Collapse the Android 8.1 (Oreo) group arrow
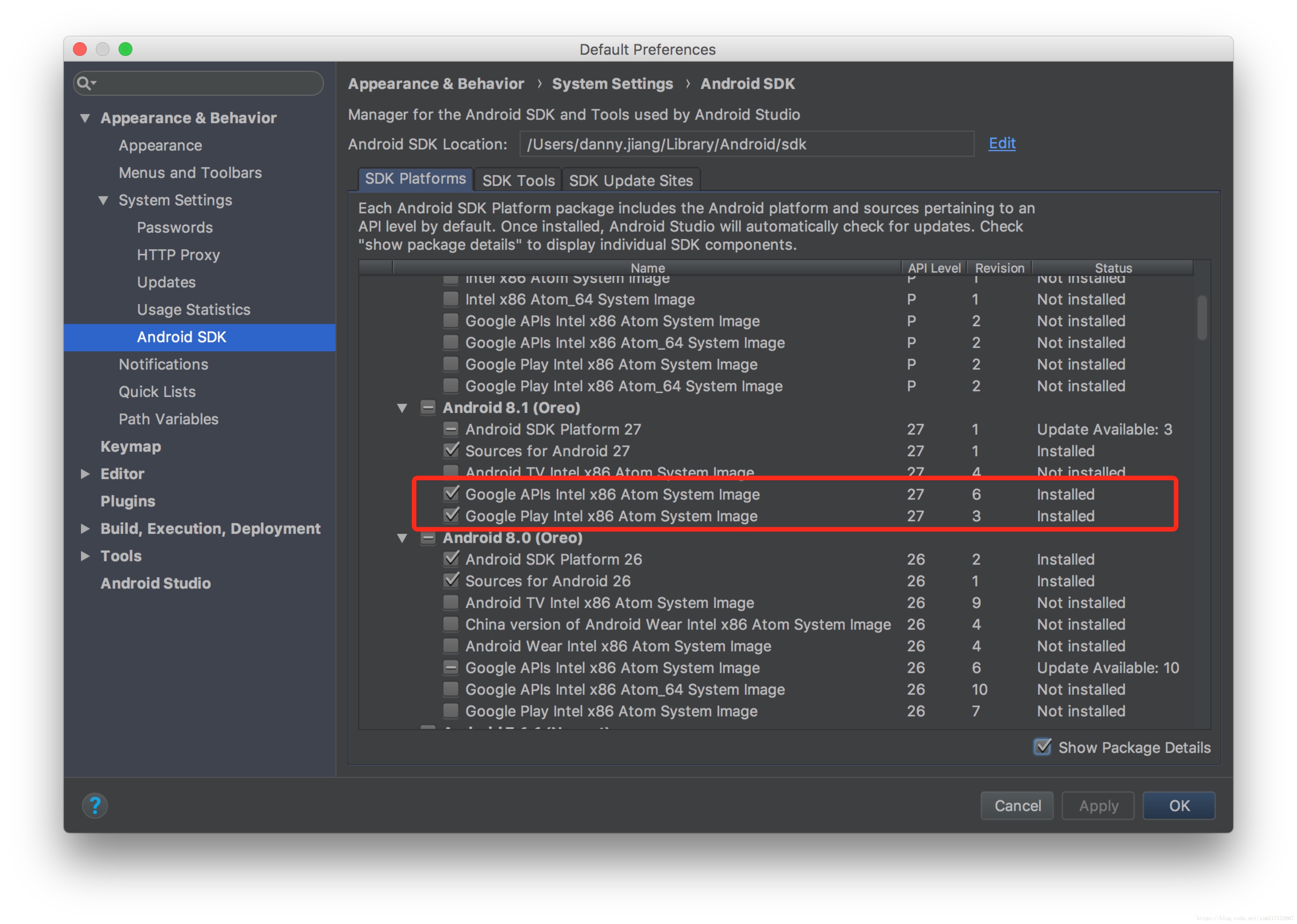Screen dimensions: 1297x924 click(402, 408)
